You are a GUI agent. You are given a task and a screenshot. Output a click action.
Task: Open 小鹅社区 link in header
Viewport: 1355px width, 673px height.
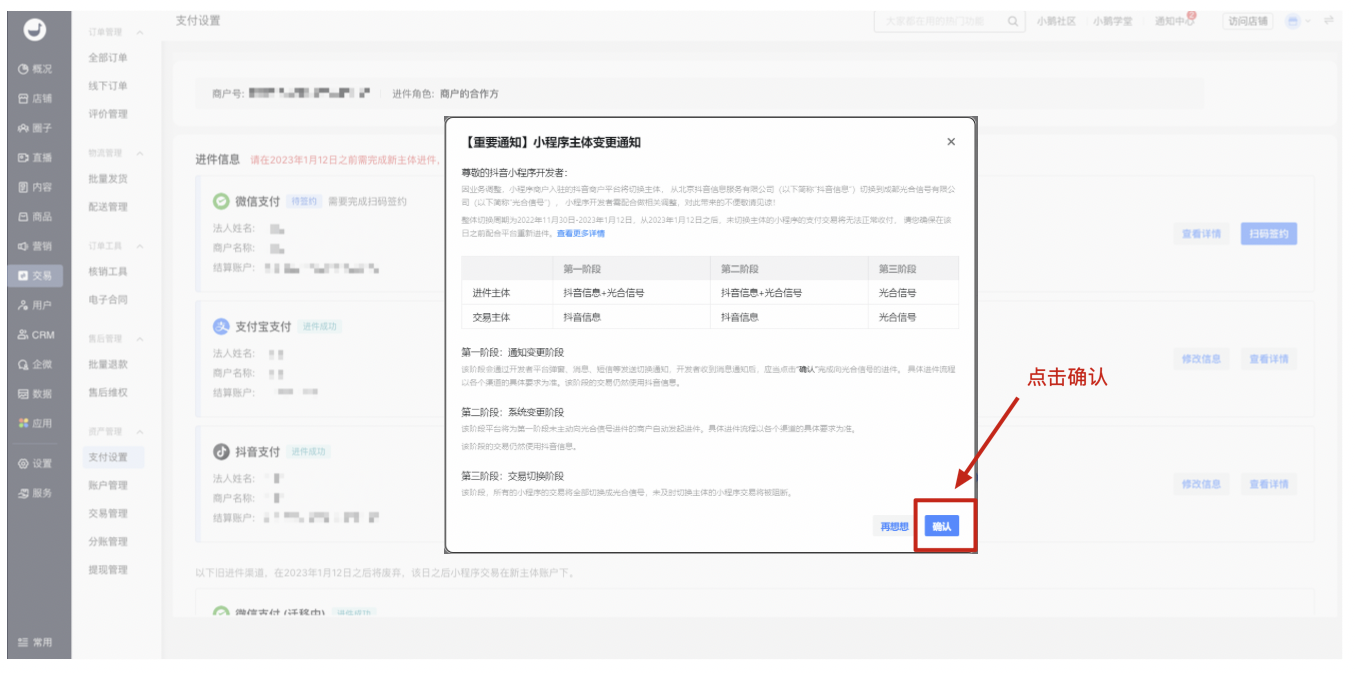[x=1056, y=21]
